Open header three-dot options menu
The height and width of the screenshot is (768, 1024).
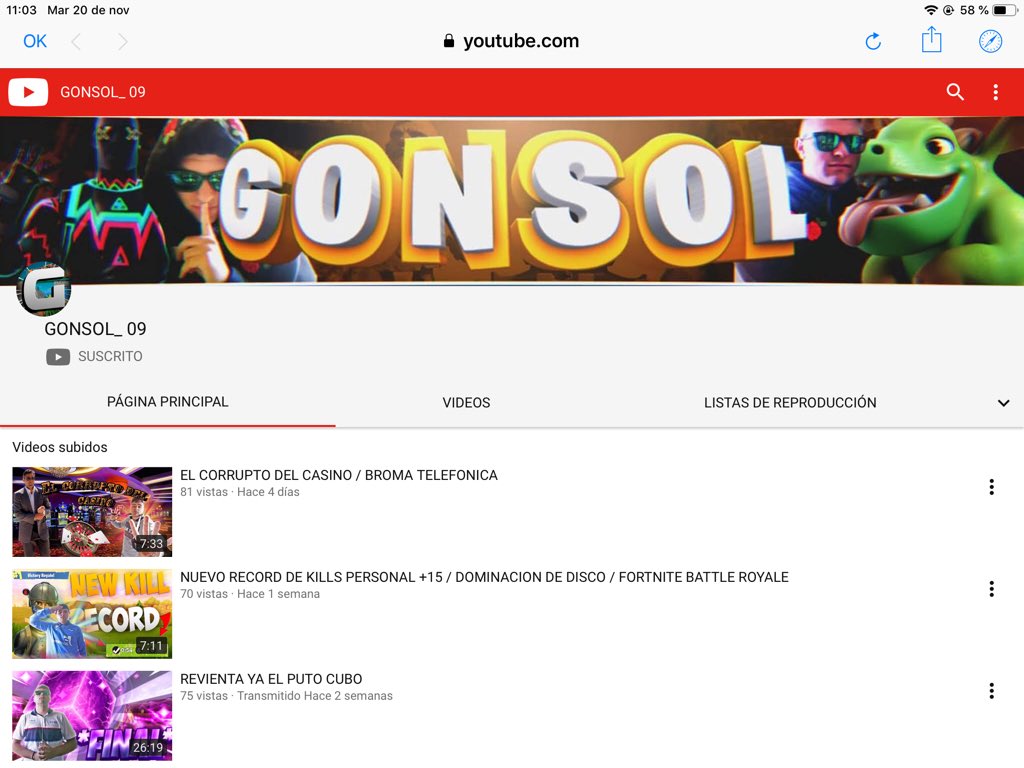pyautogui.click(x=995, y=92)
